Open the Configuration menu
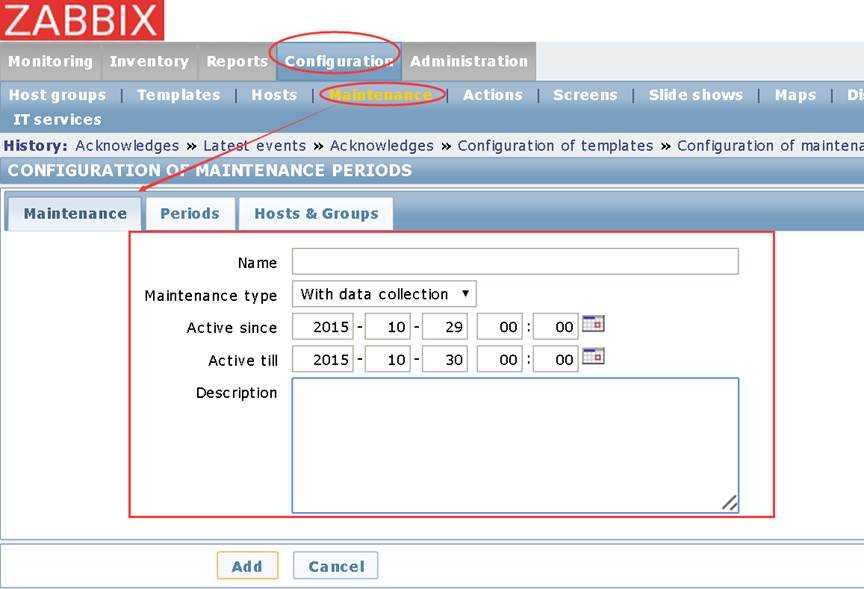The image size is (864, 589). (x=339, y=61)
